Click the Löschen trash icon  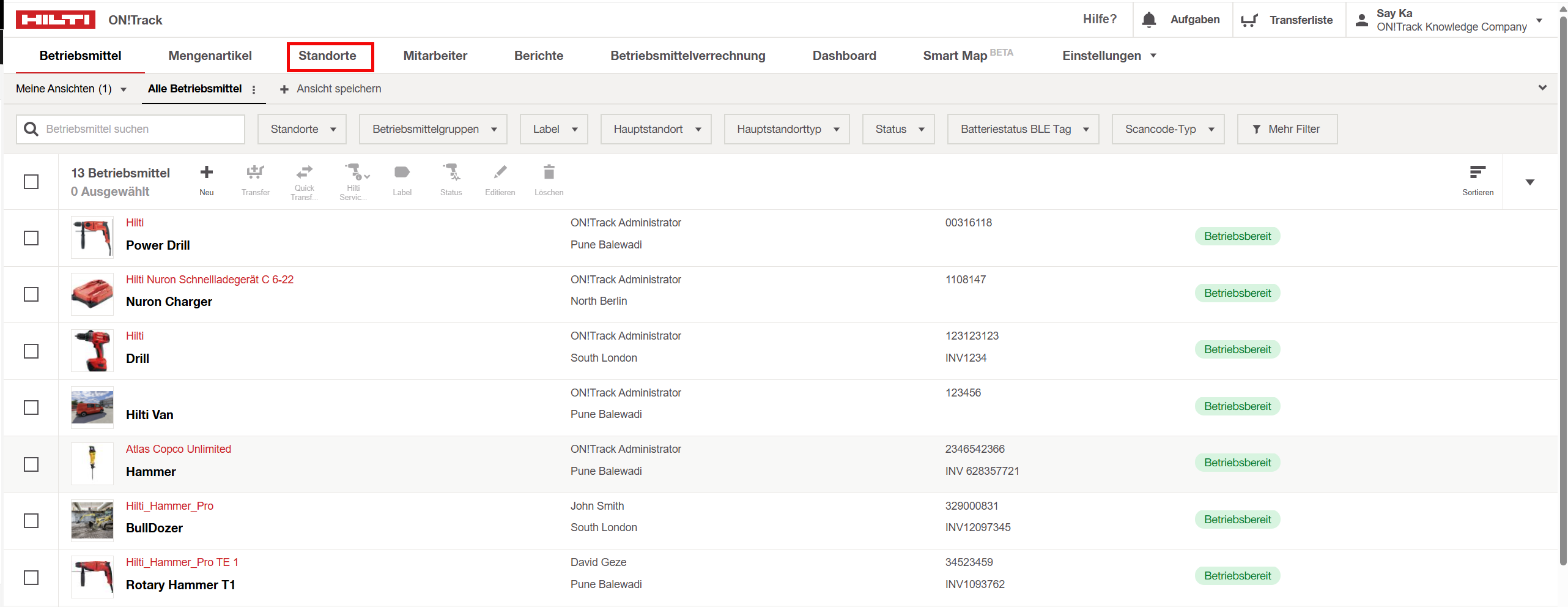coord(549,172)
